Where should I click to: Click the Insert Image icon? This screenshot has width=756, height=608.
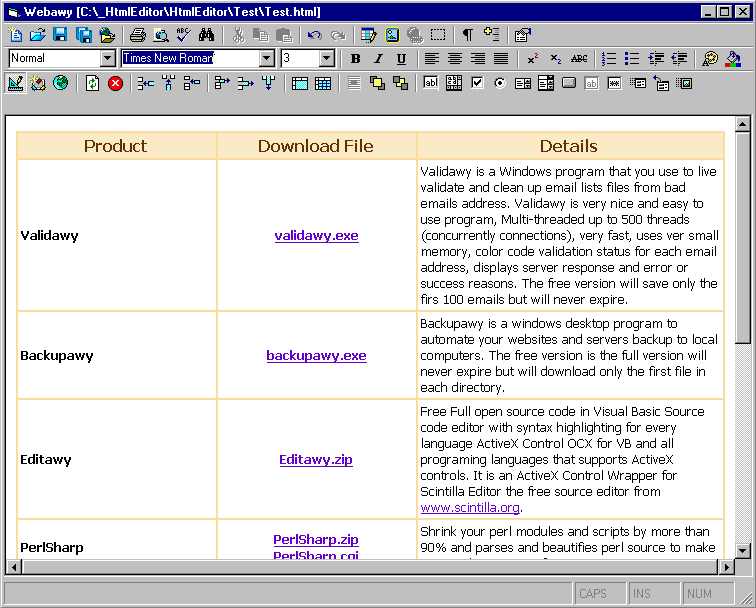(x=392, y=35)
